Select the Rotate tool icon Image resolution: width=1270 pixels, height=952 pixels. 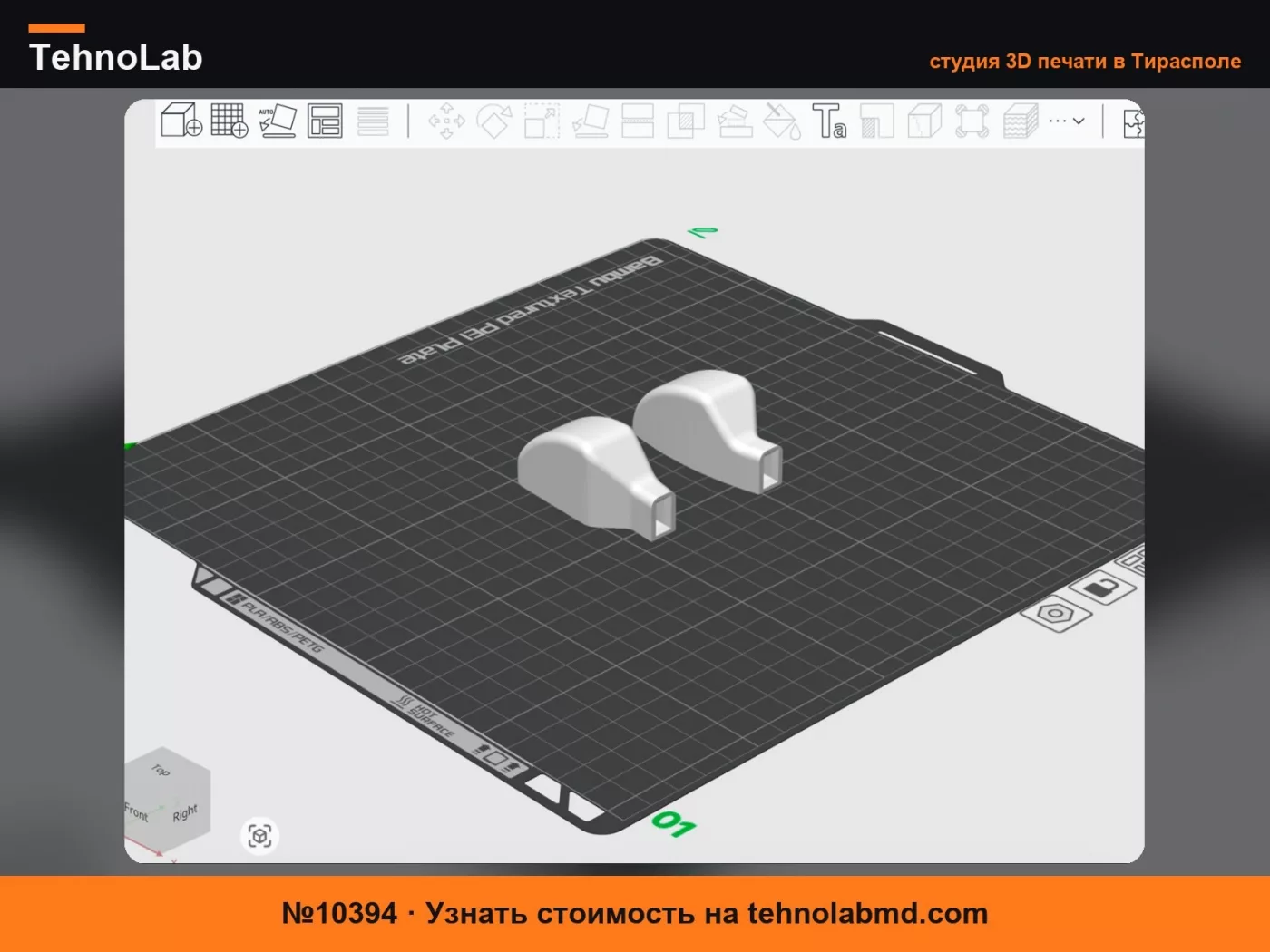click(x=494, y=121)
